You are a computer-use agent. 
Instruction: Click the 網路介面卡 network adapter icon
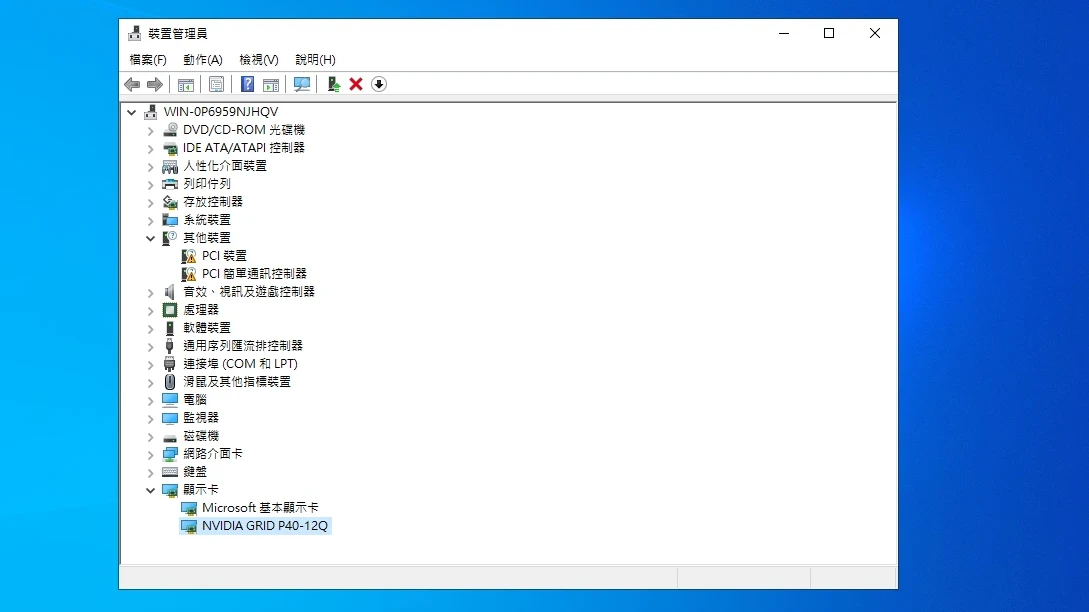coord(170,454)
